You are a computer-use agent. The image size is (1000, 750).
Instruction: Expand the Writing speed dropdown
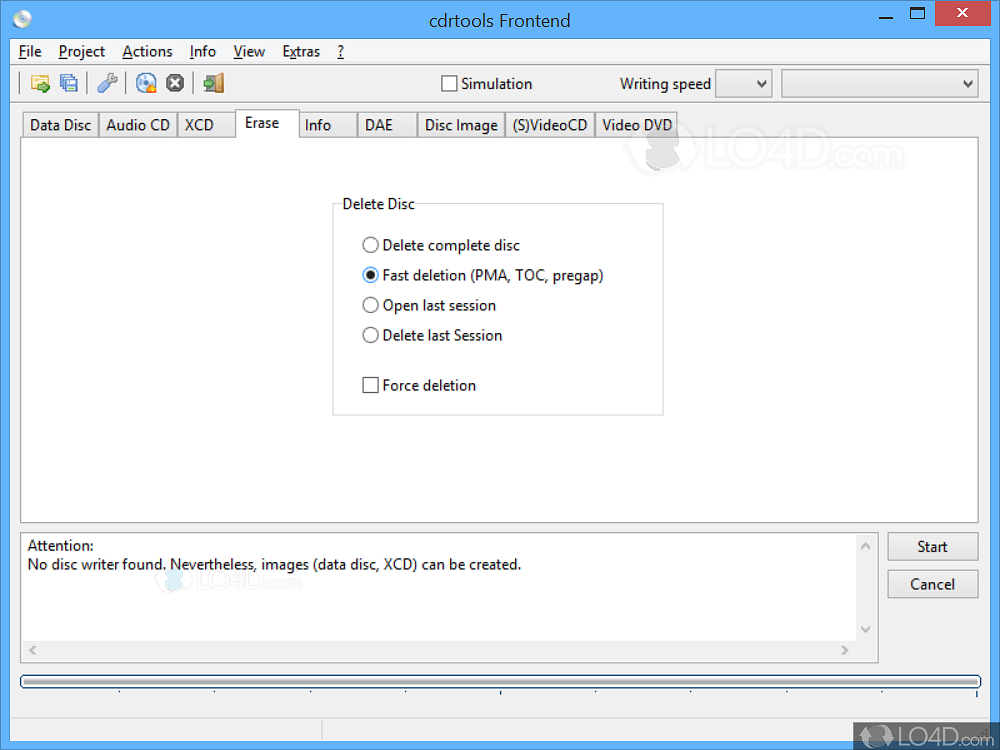pyautogui.click(x=744, y=84)
